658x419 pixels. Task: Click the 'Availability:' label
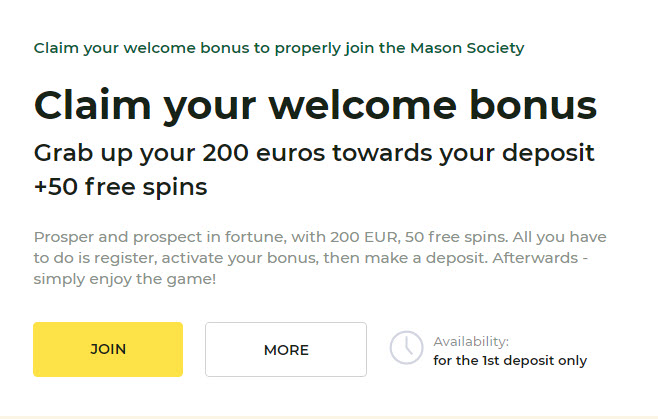click(471, 341)
